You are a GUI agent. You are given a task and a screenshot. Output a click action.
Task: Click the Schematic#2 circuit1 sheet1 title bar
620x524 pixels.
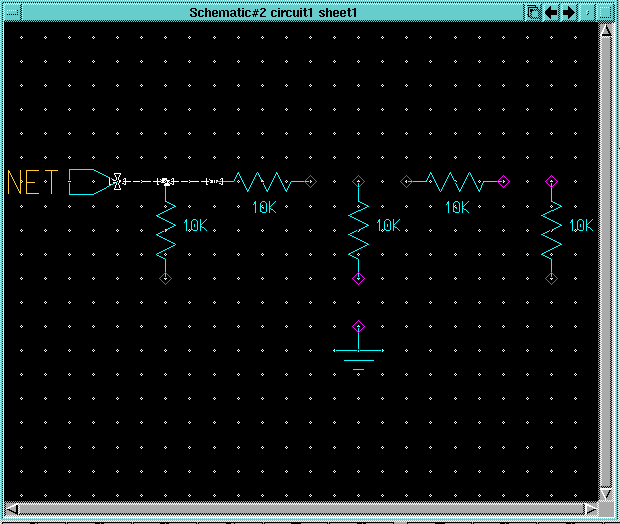click(273, 13)
